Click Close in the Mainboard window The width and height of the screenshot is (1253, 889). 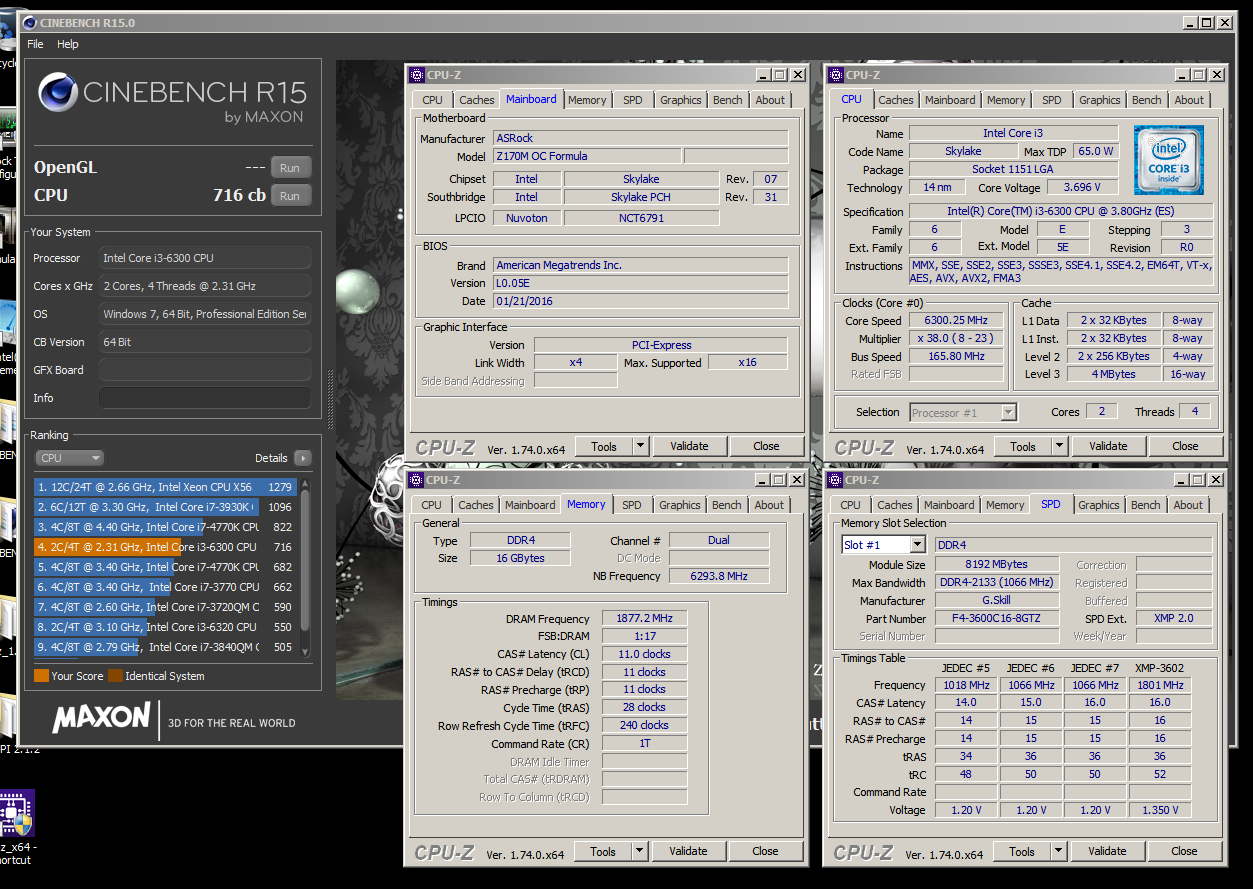click(767, 446)
